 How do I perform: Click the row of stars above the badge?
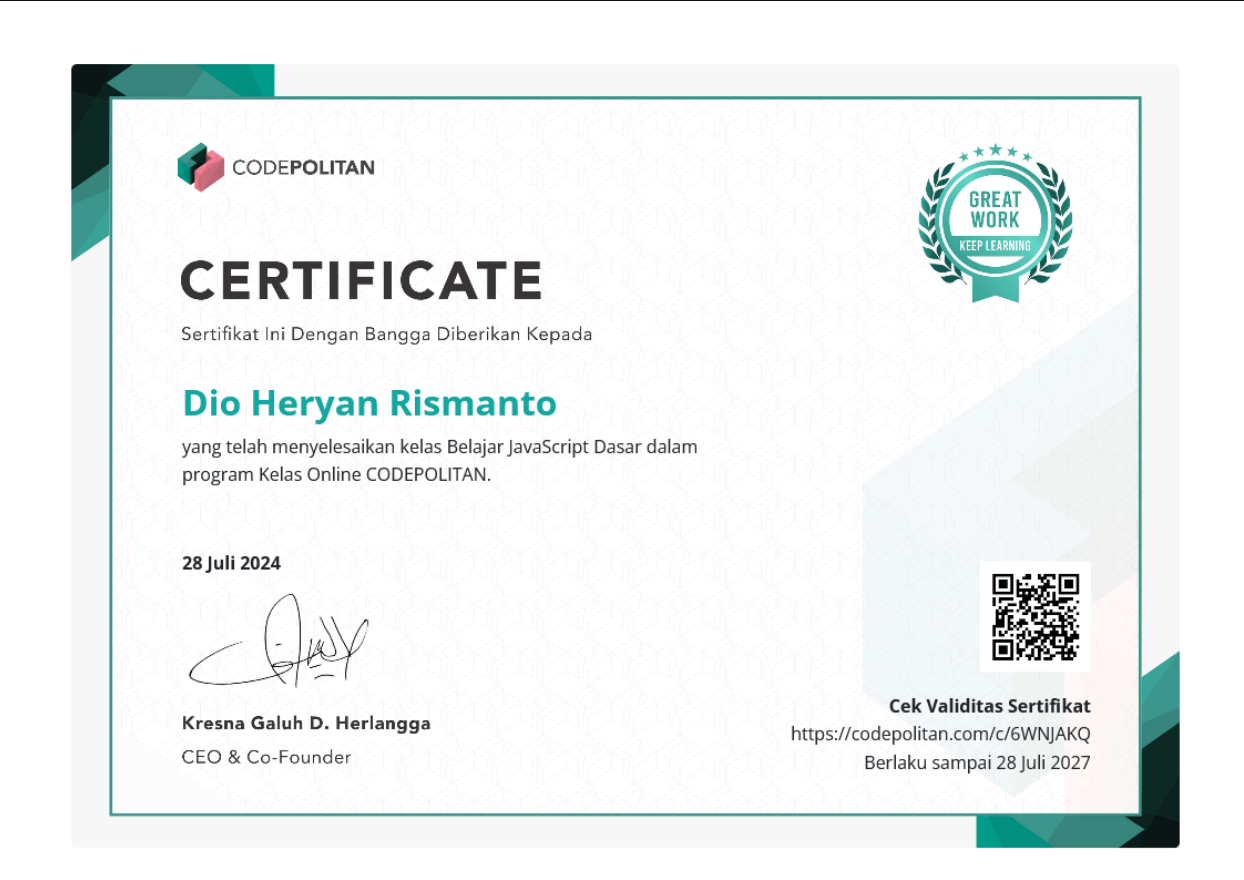pos(994,153)
